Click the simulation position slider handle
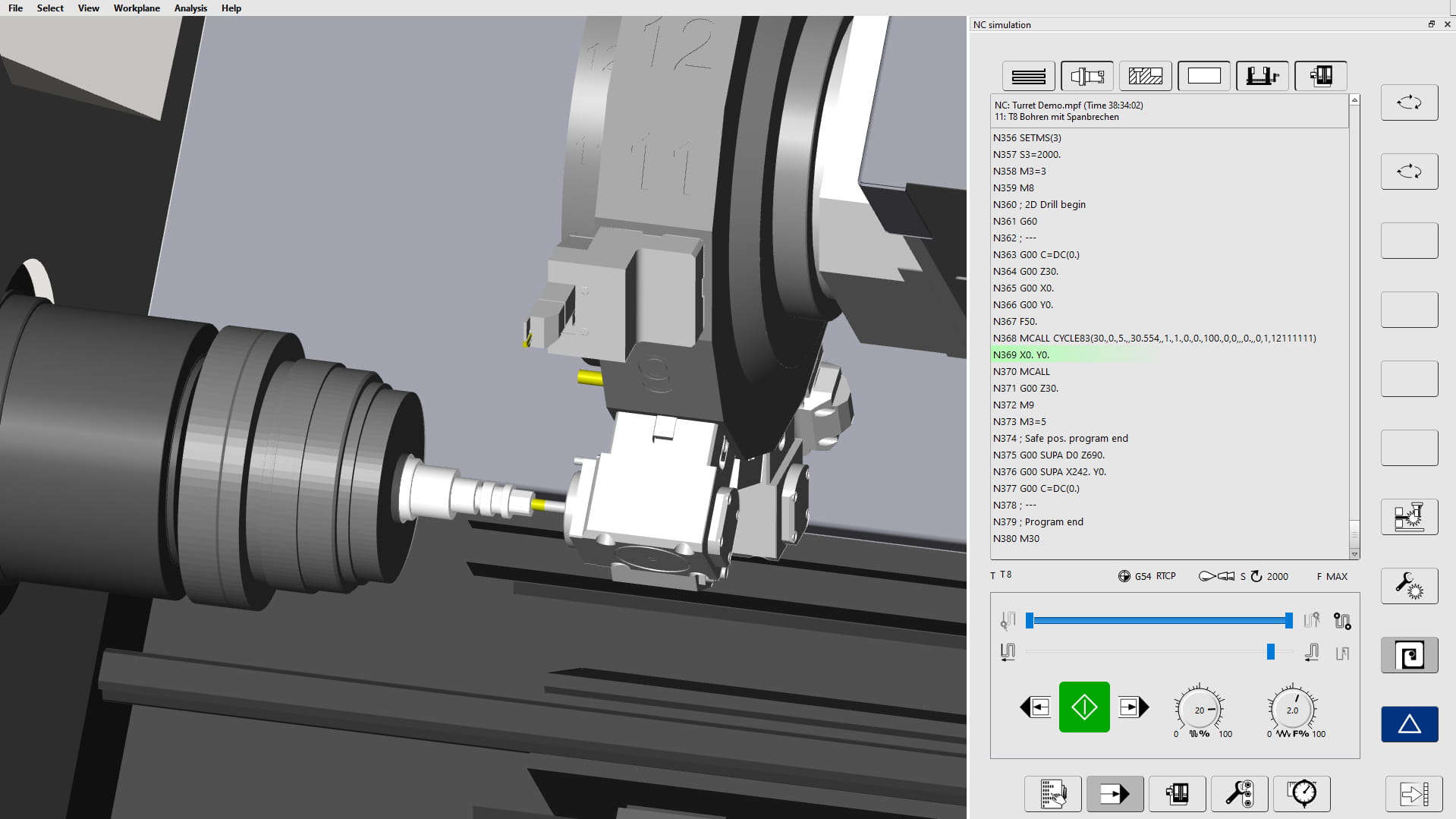Screen dimensions: 1456x819 point(1271,652)
